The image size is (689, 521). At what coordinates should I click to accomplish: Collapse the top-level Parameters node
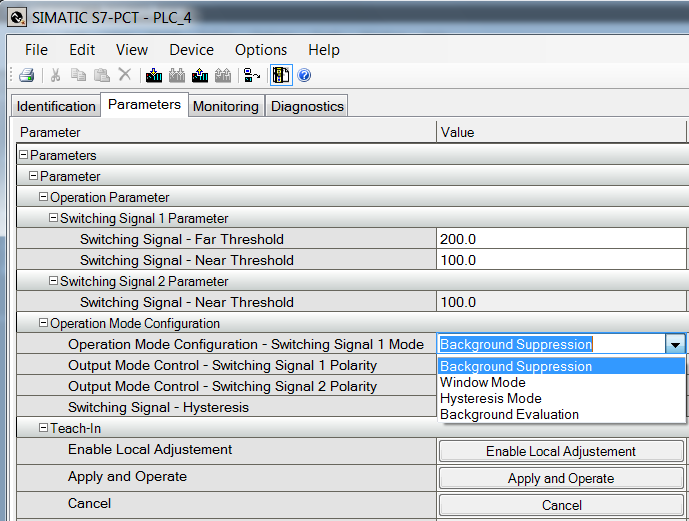tap(24, 154)
